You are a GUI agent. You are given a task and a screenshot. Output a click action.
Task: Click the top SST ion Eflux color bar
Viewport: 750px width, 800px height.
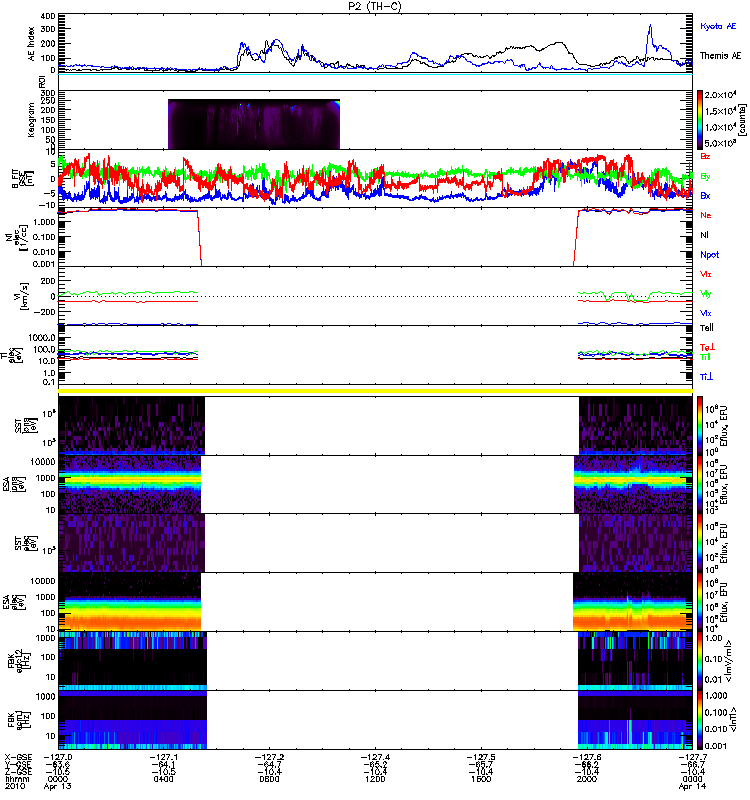(x=699, y=426)
